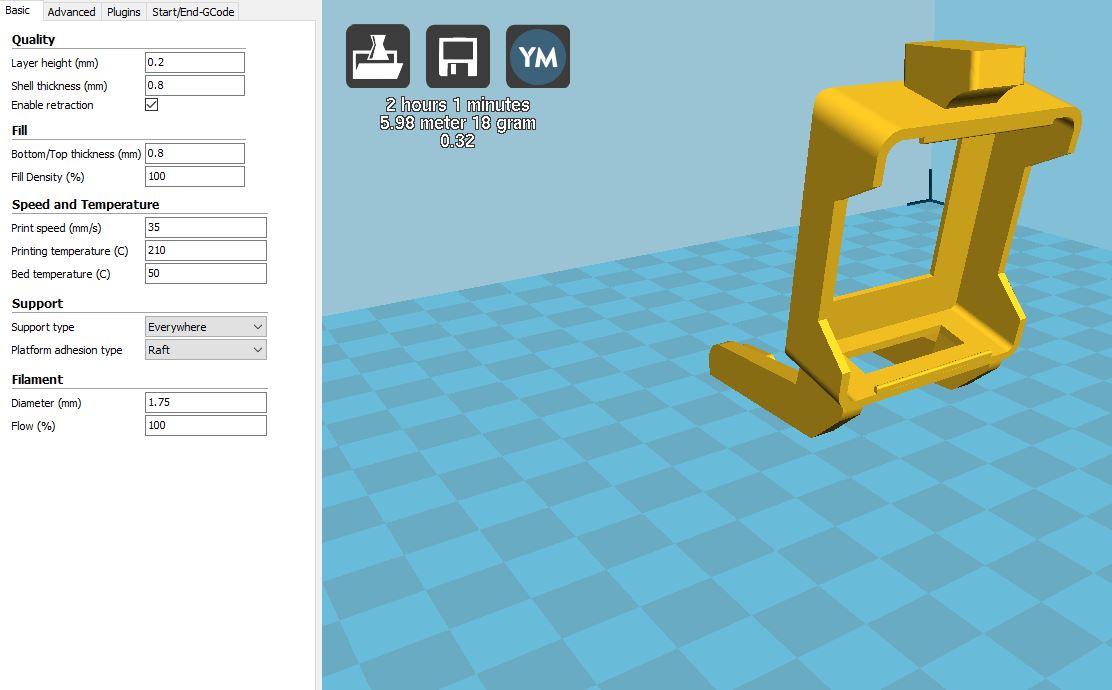1112x690 pixels.
Task: Switch to the Advanced tab
Action: (x=72, y=12)
